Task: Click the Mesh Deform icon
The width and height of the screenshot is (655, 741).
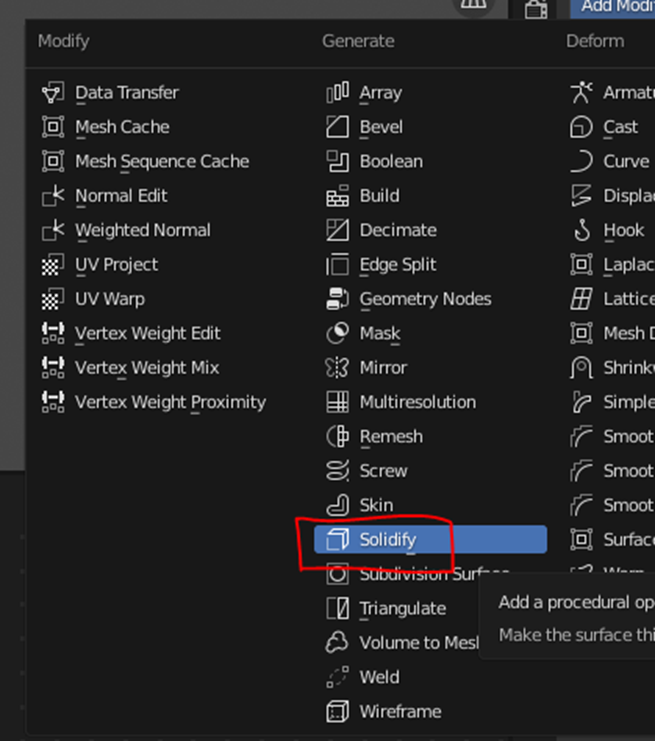Action: 581,333
